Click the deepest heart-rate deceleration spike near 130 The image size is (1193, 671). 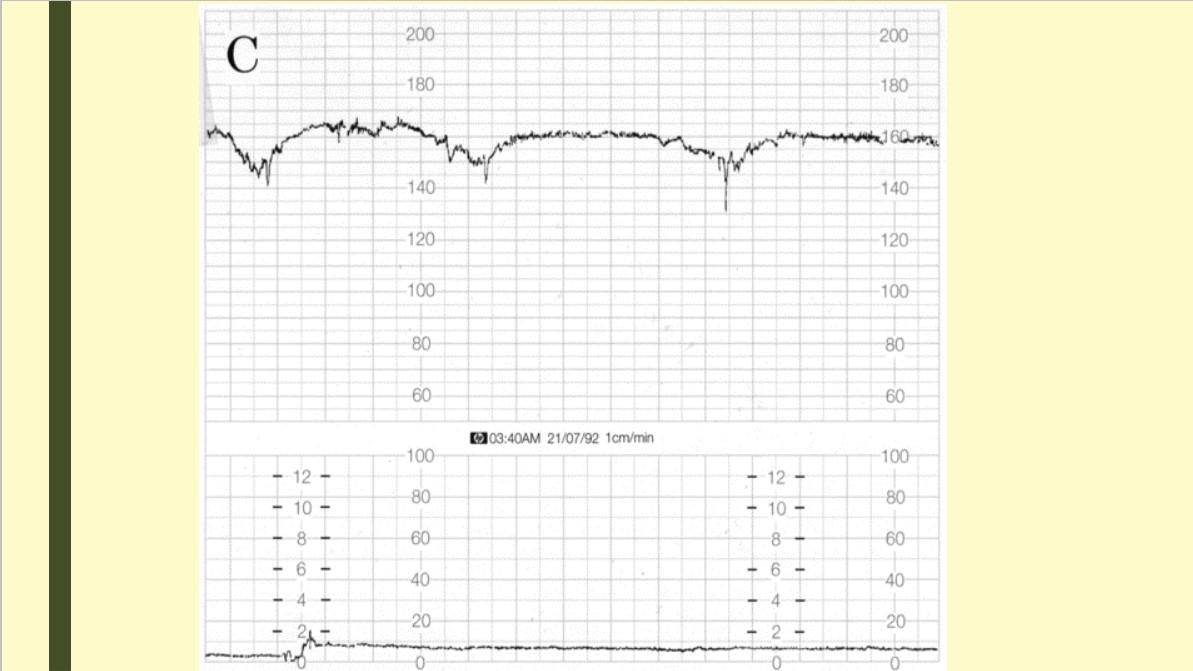point(726,186)
